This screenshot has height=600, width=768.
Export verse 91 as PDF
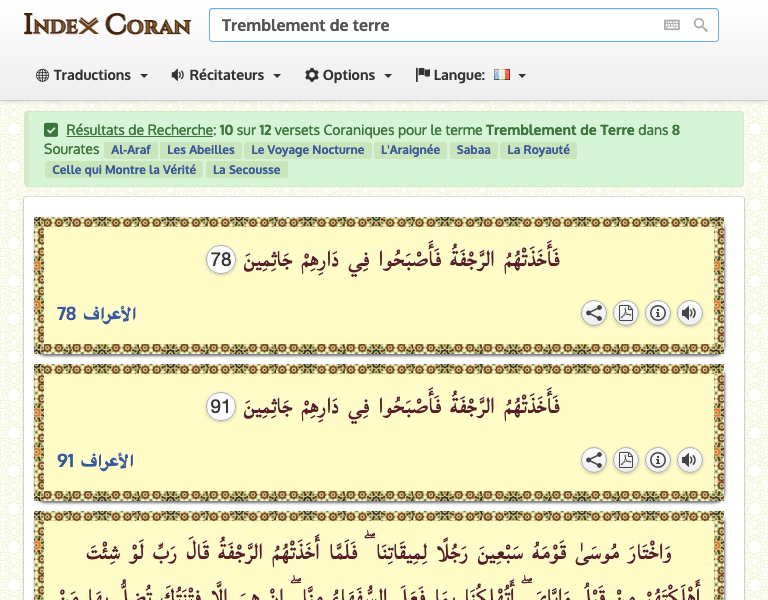click(x=626, y=460)
